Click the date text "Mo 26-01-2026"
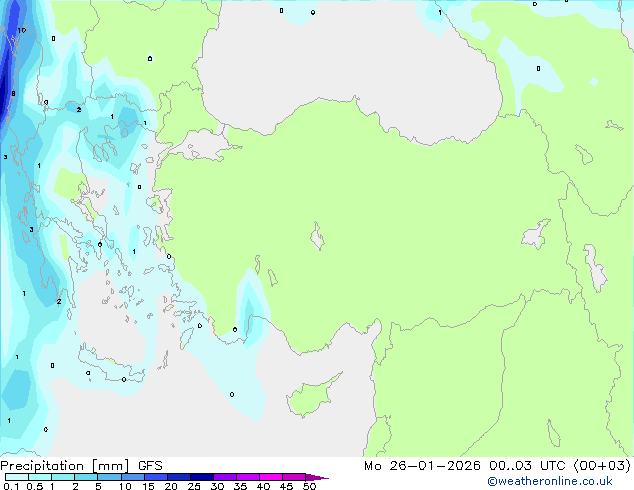Image resolution: width=634 pixels, height=490 pixels. (x=422, y=466)
